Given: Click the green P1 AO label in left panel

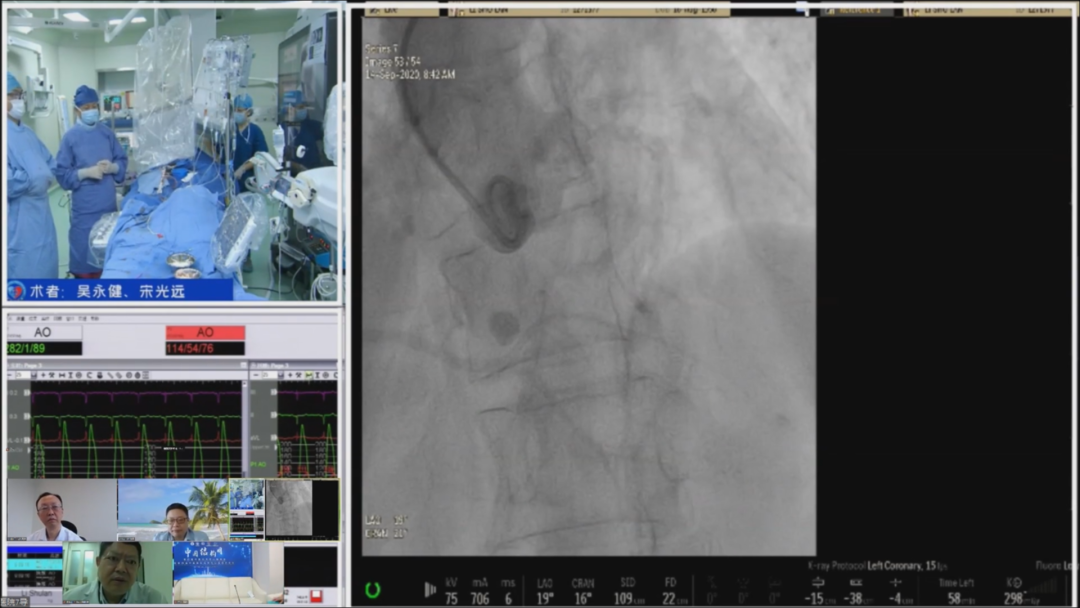Looking at the screenshot, I should [13, 467].
